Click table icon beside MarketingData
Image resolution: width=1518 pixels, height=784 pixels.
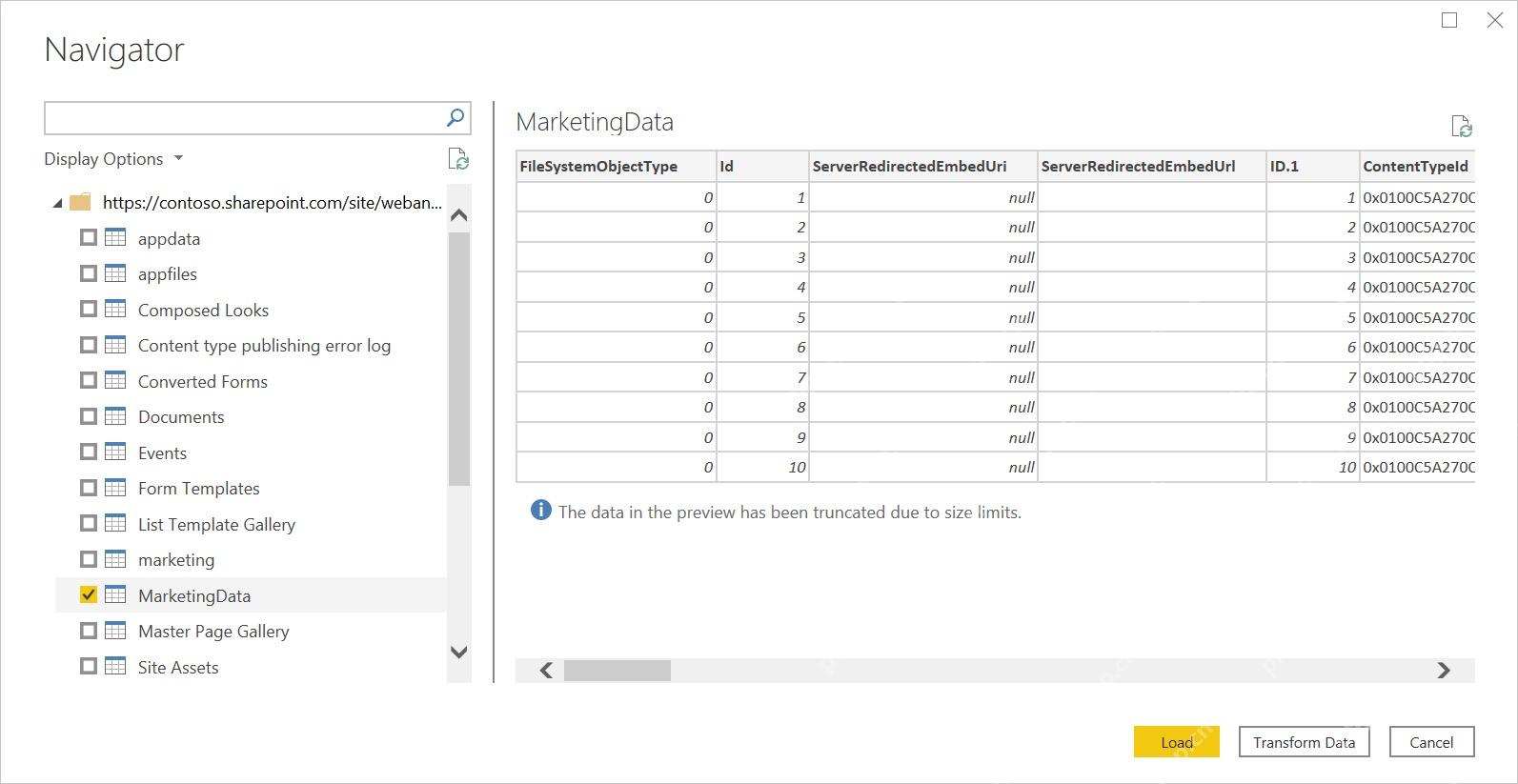[115, 594]
